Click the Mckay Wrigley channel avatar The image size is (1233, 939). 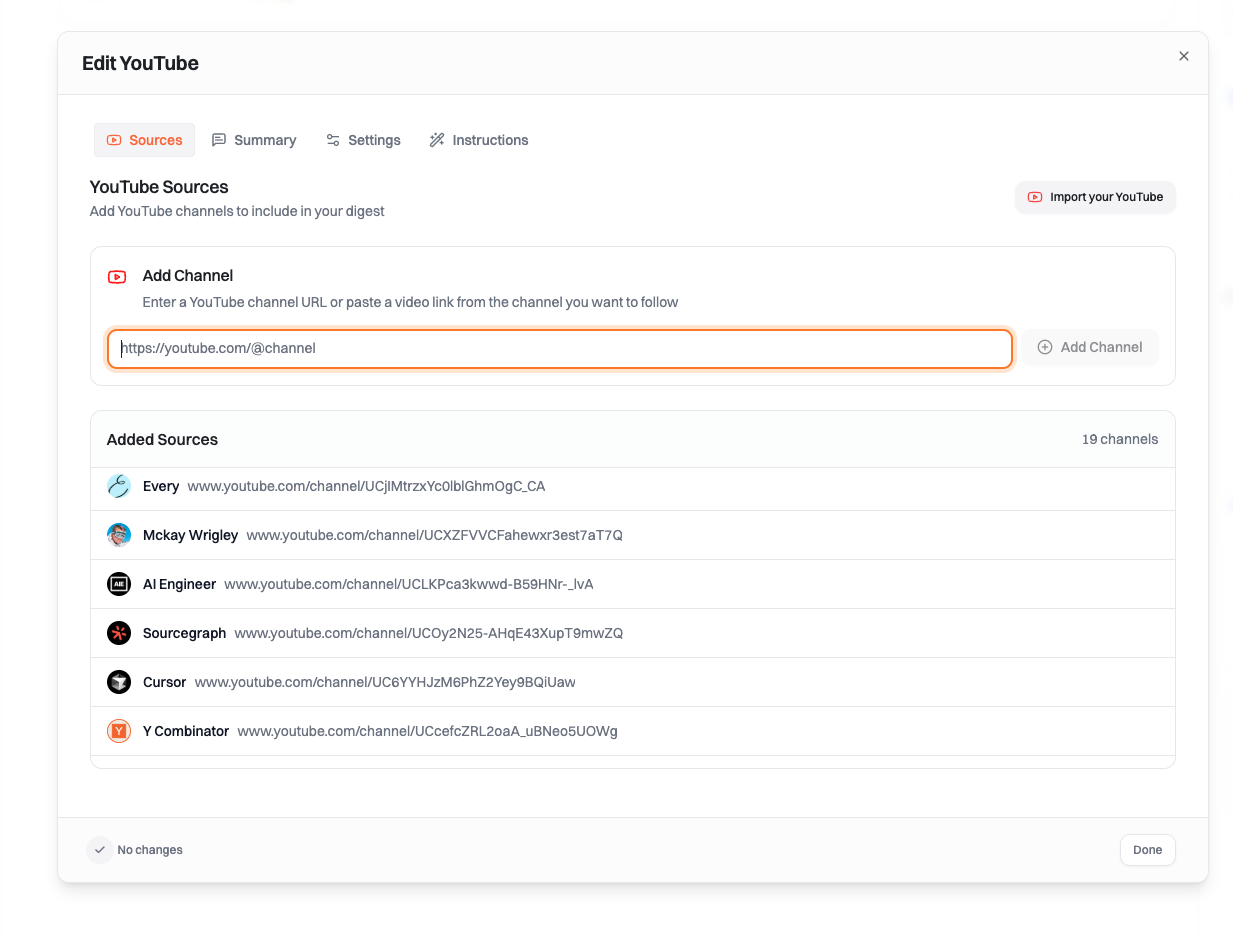tap(119, 535)
